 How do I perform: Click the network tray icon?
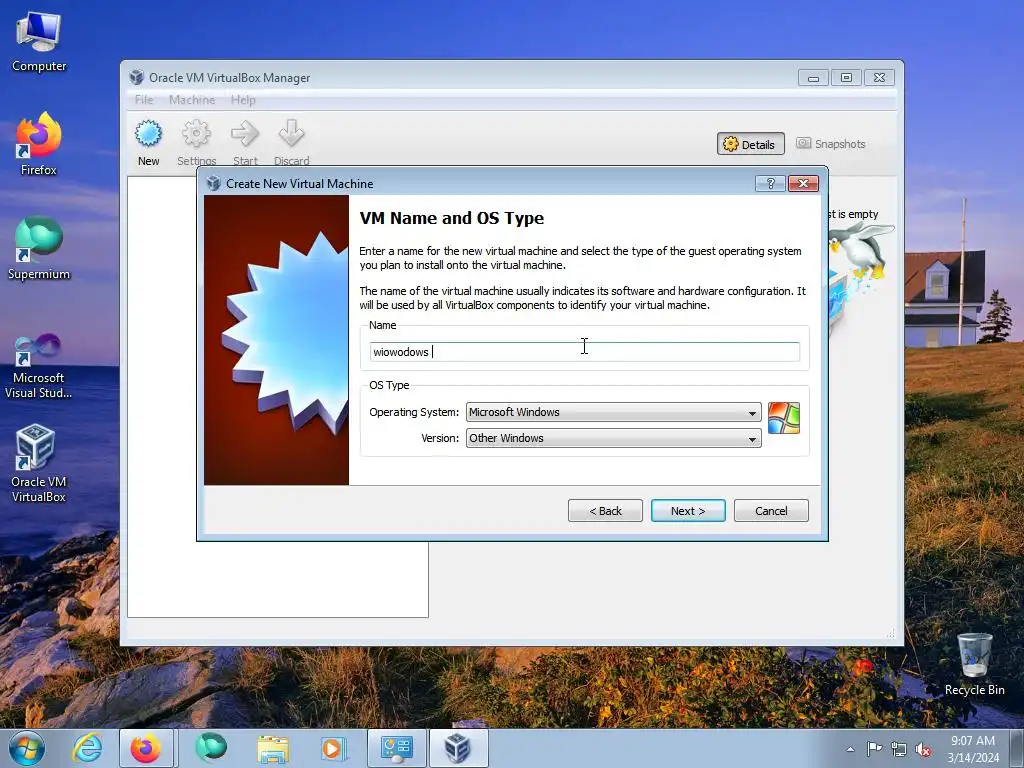click(899, 749)
